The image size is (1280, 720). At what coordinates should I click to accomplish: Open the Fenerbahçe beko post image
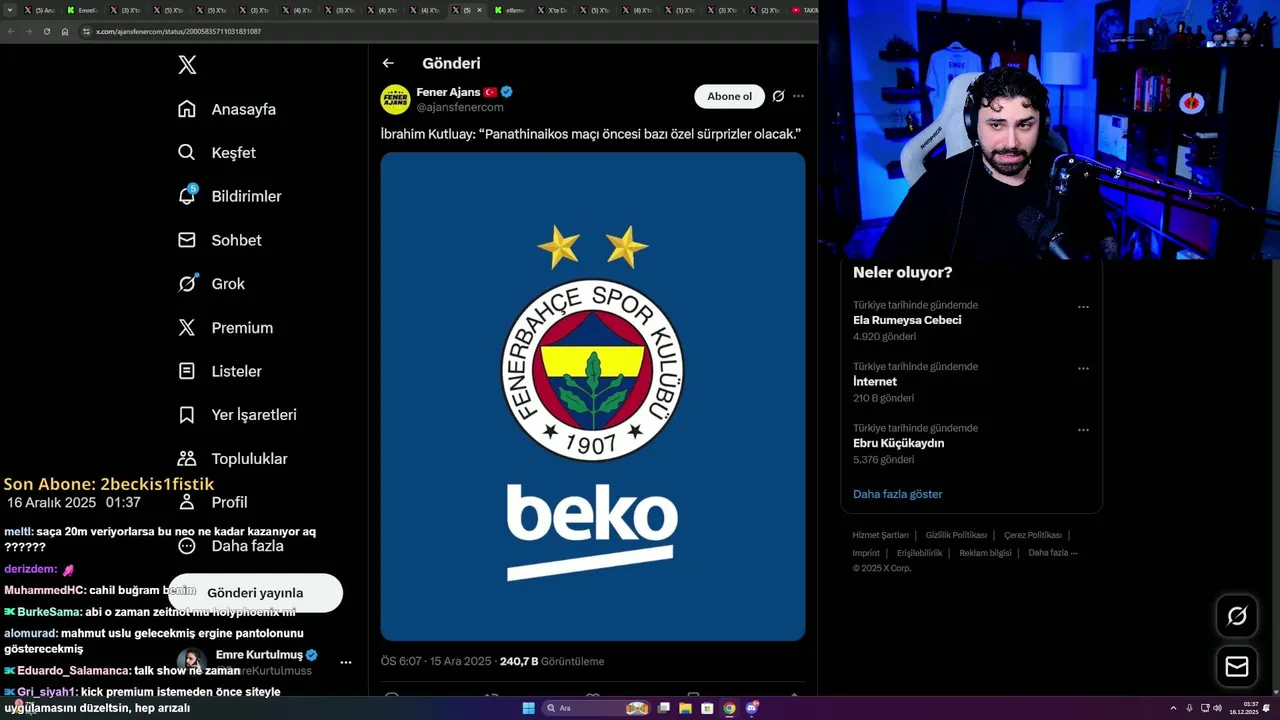click(x=593, y=396)
